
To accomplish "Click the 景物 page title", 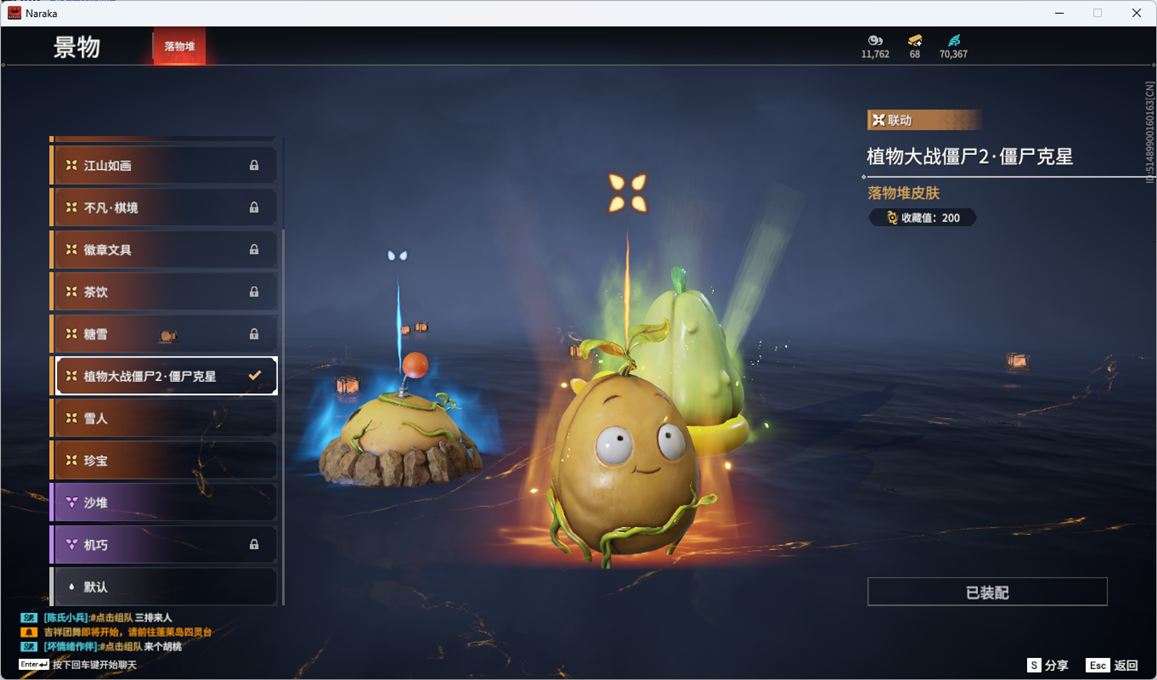I will point(77,46).
